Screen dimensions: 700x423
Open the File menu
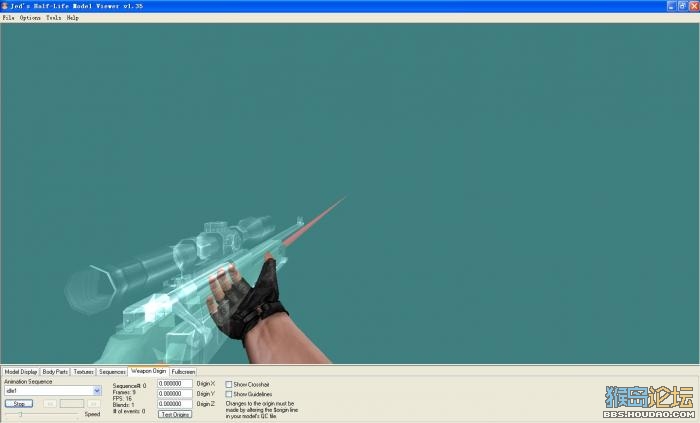click(x=8, y=18)
